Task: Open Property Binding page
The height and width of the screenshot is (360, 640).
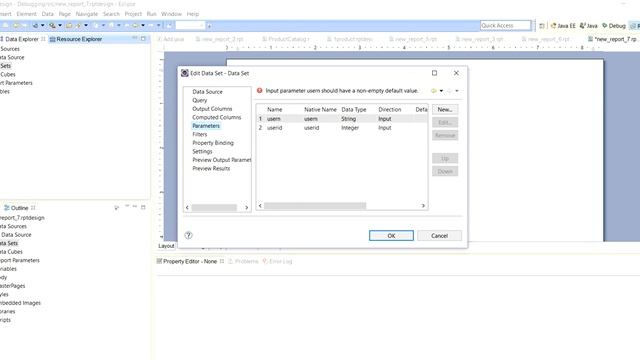Action: click(x=213, y=143)
